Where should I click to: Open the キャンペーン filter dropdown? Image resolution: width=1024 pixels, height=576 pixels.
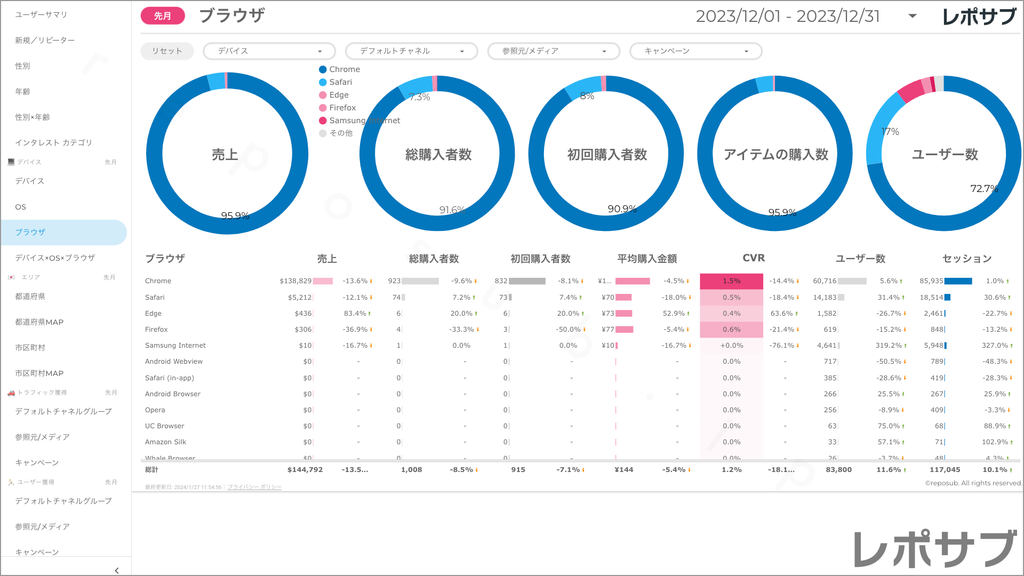point(695,51)
